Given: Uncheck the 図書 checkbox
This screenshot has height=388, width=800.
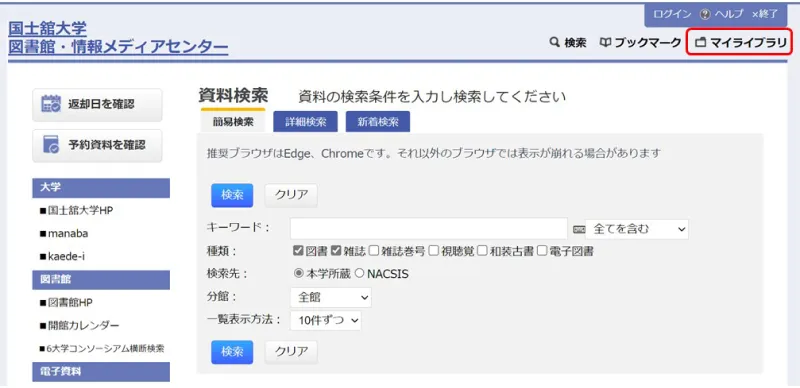Looking at the screenshot, I should point(298,251).
